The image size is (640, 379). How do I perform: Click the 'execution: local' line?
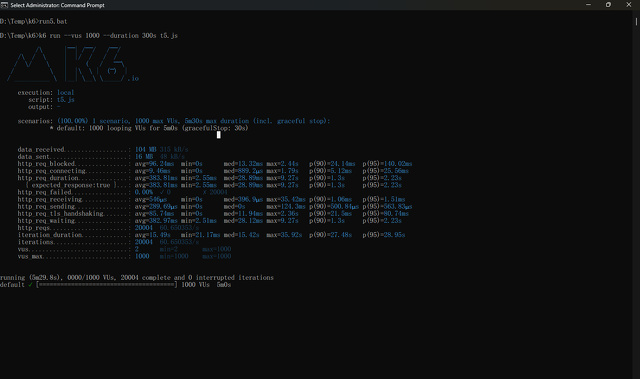click(46, 93)
